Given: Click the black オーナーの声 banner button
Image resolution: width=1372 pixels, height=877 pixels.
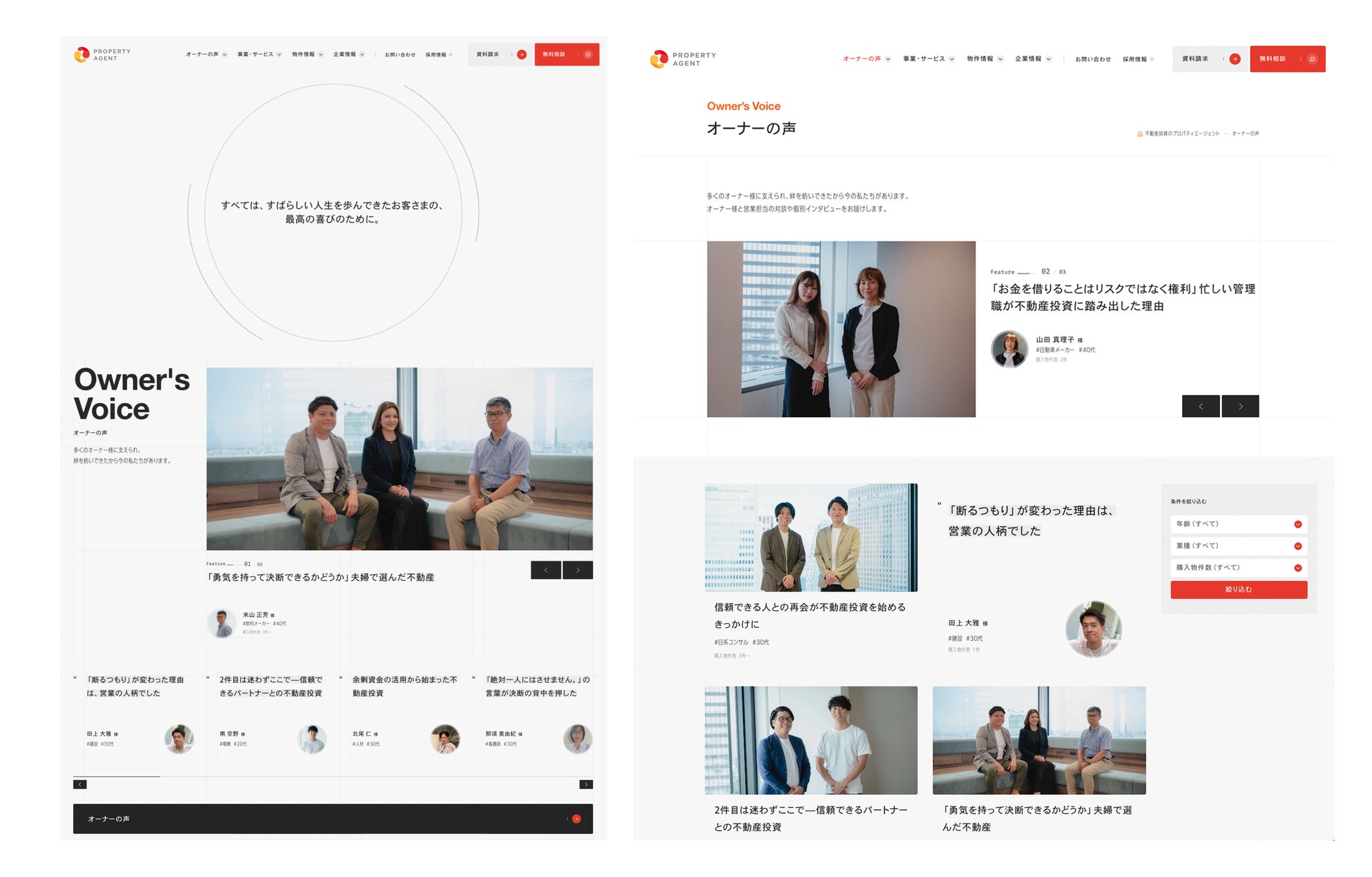Looking at the screenshot, I should 333,819.
